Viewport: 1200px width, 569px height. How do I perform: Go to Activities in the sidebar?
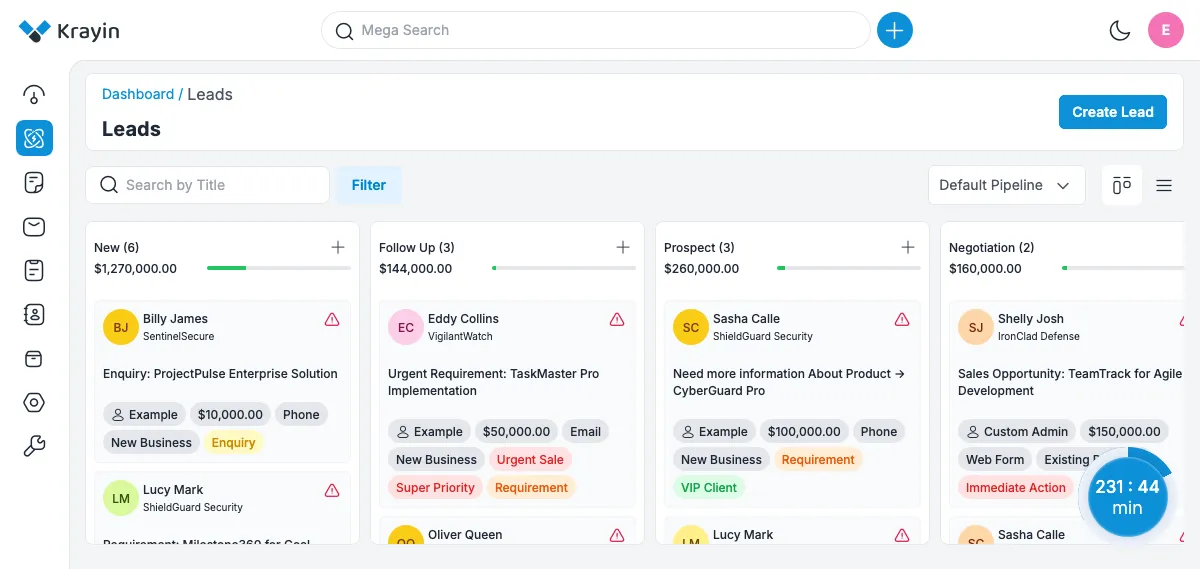pyautogui.click(x=34, y=270)
